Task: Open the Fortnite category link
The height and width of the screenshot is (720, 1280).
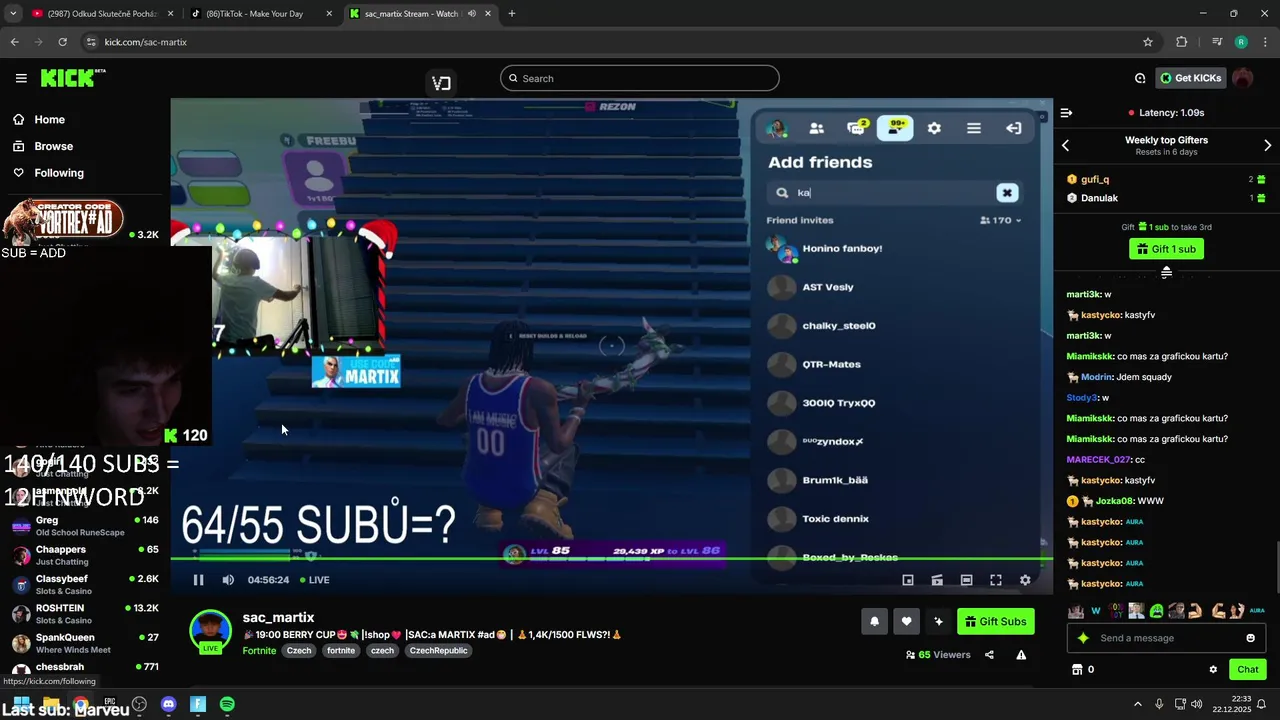Action: pos(259,650)
